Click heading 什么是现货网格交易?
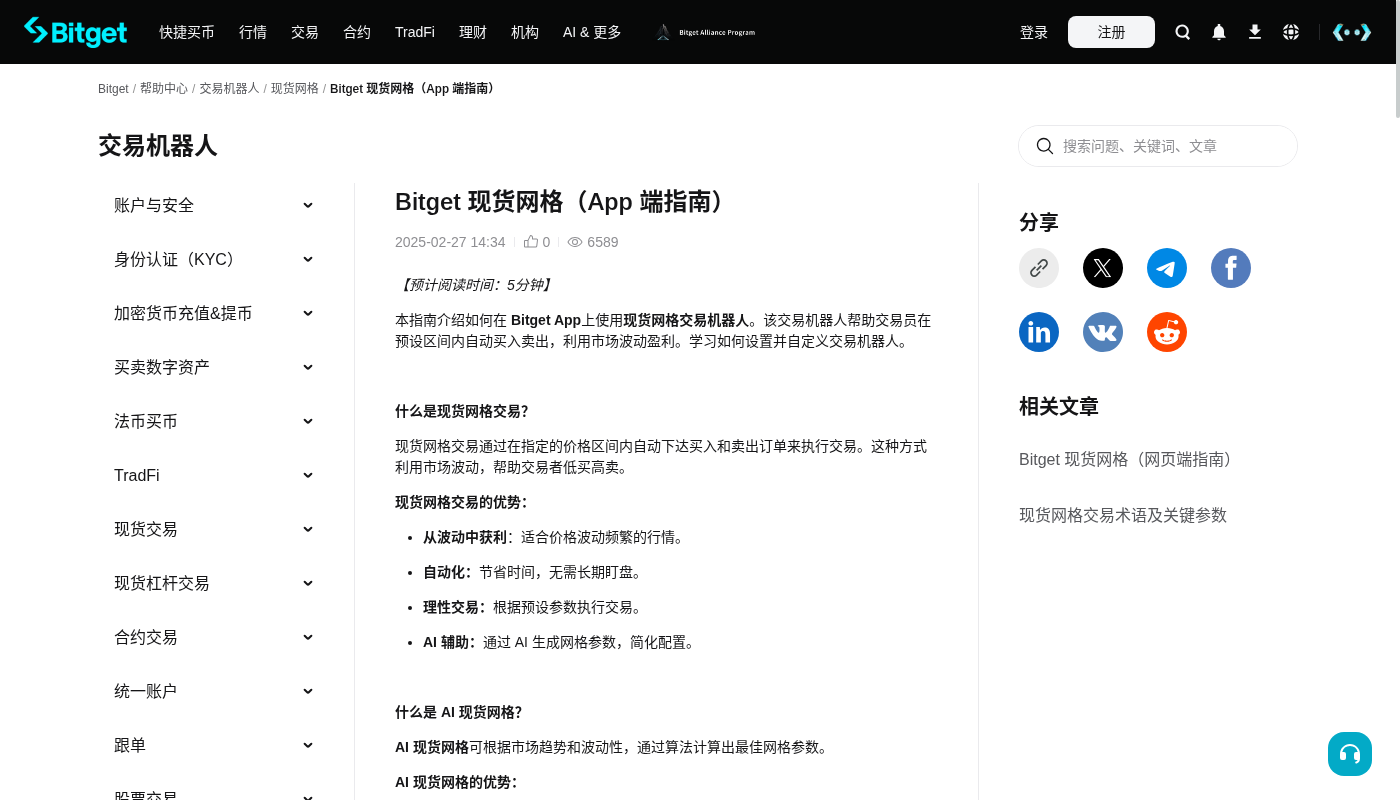This screenshot has width=1400, height=800. [x=462, y=411]
